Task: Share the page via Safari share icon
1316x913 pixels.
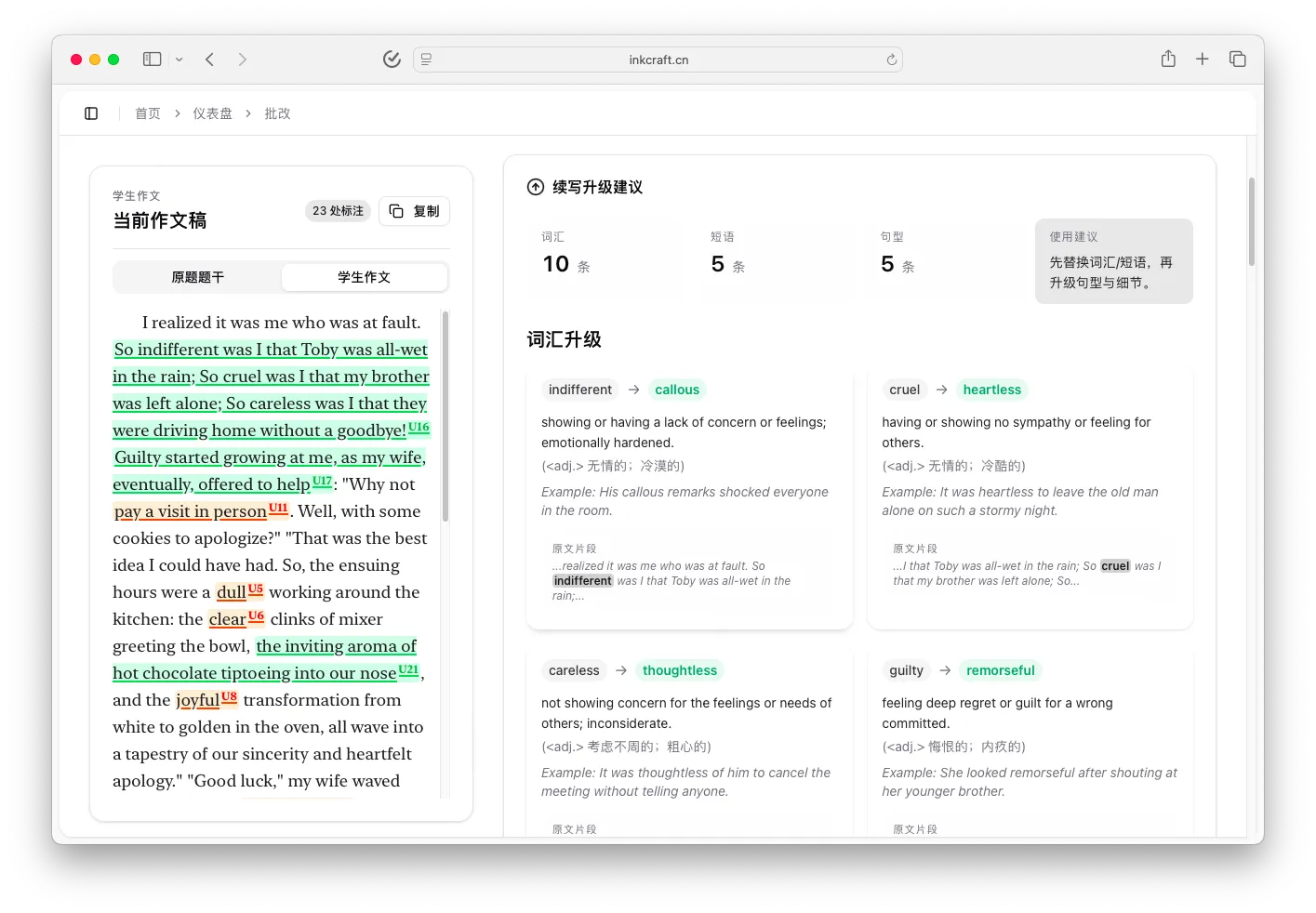Action: (x=1167, y=58)
